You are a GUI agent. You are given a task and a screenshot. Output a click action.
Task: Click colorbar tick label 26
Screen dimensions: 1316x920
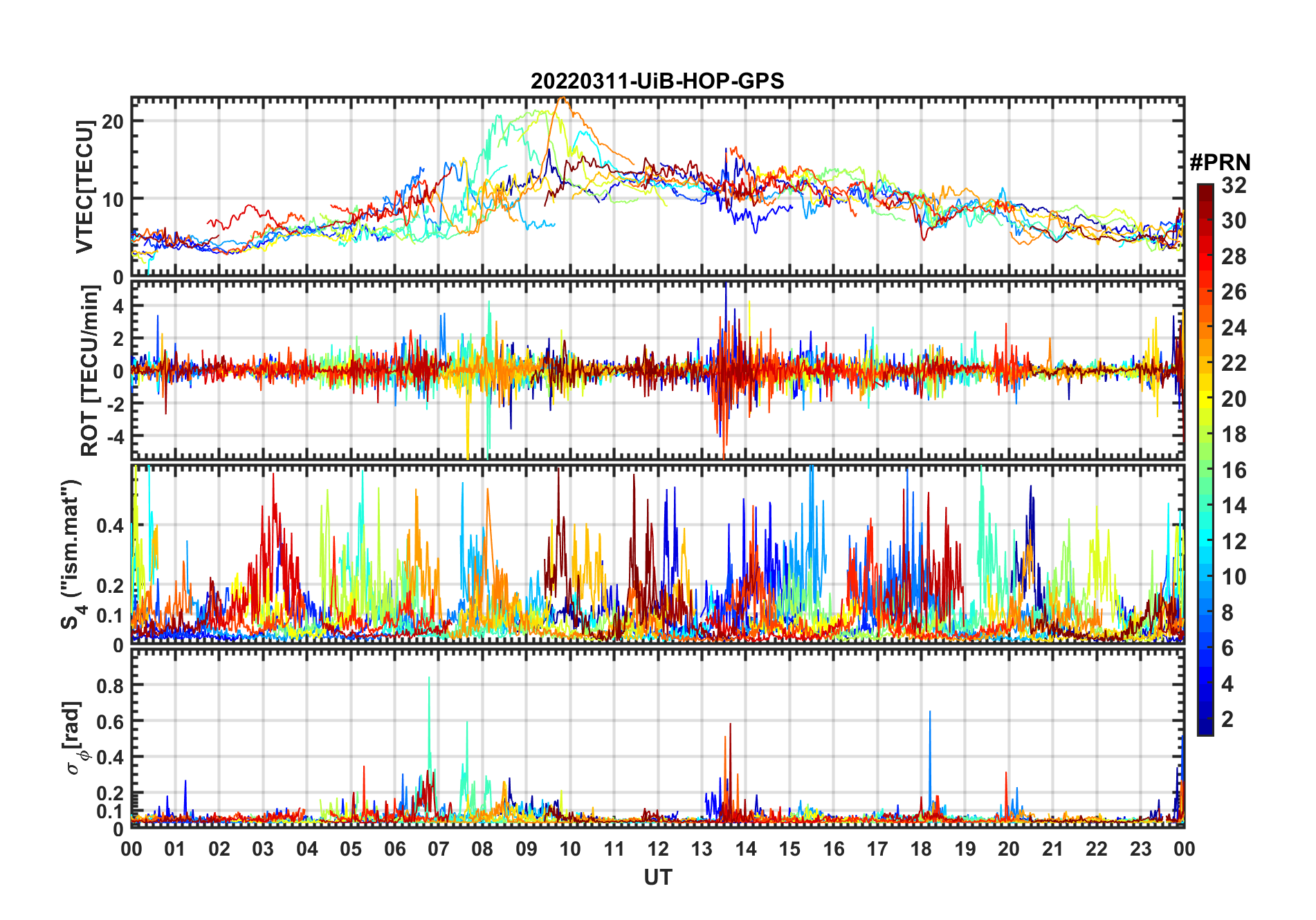[x=1234, y=292]
